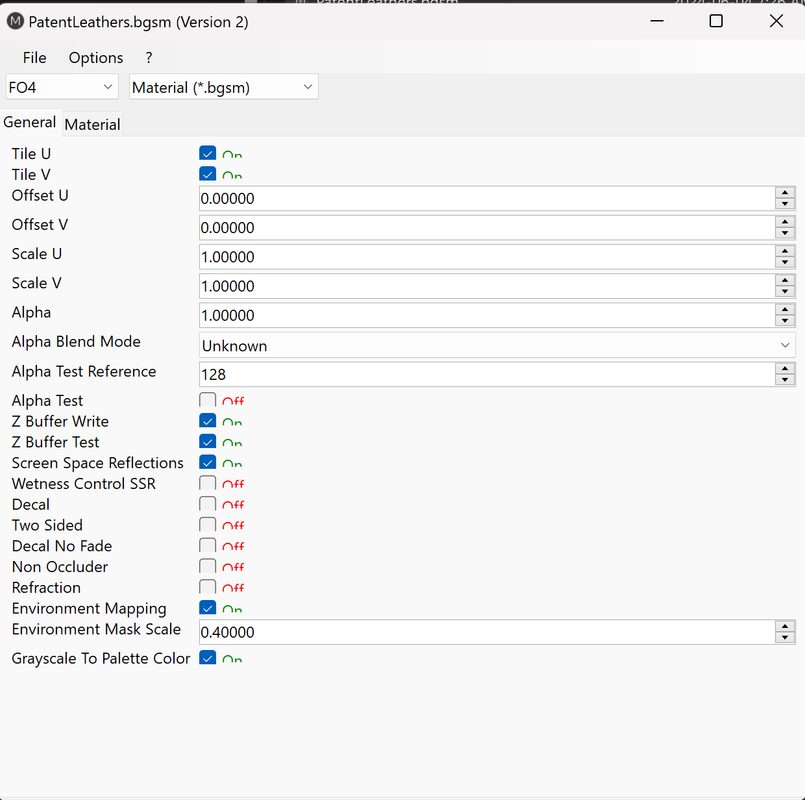Enable the Decal checkbox
805x800 pixels.
(x=207, y=504)
